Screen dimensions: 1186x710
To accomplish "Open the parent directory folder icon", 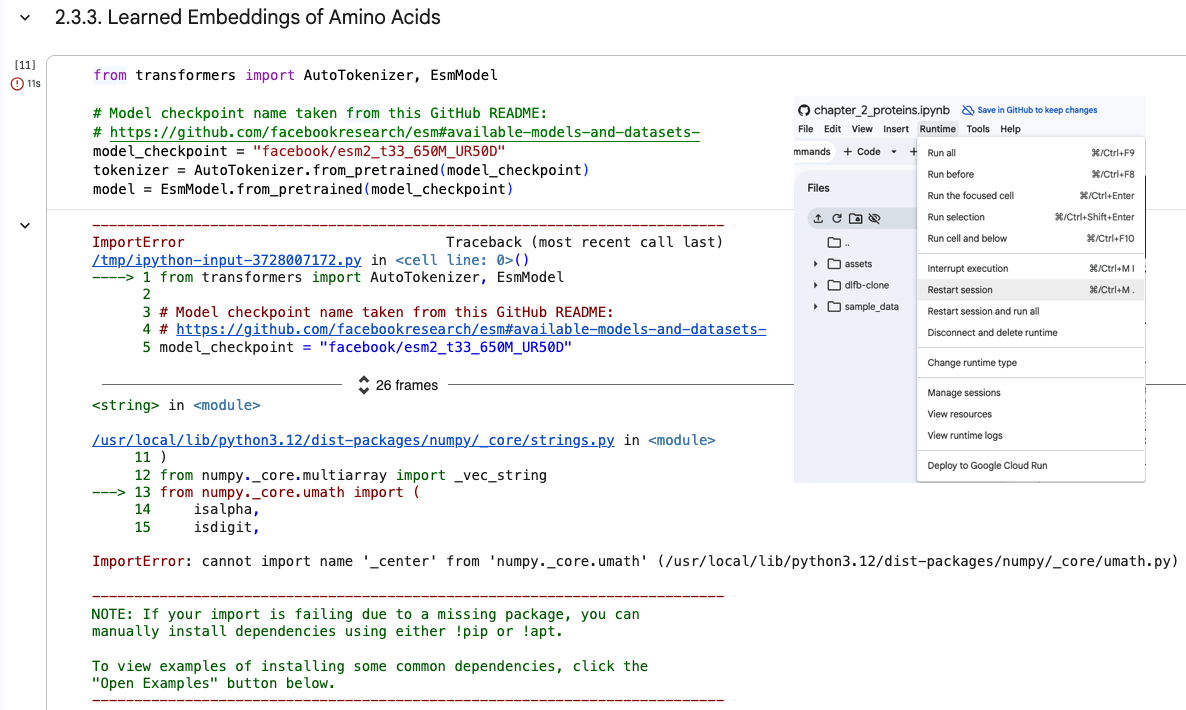I will 834,243.
